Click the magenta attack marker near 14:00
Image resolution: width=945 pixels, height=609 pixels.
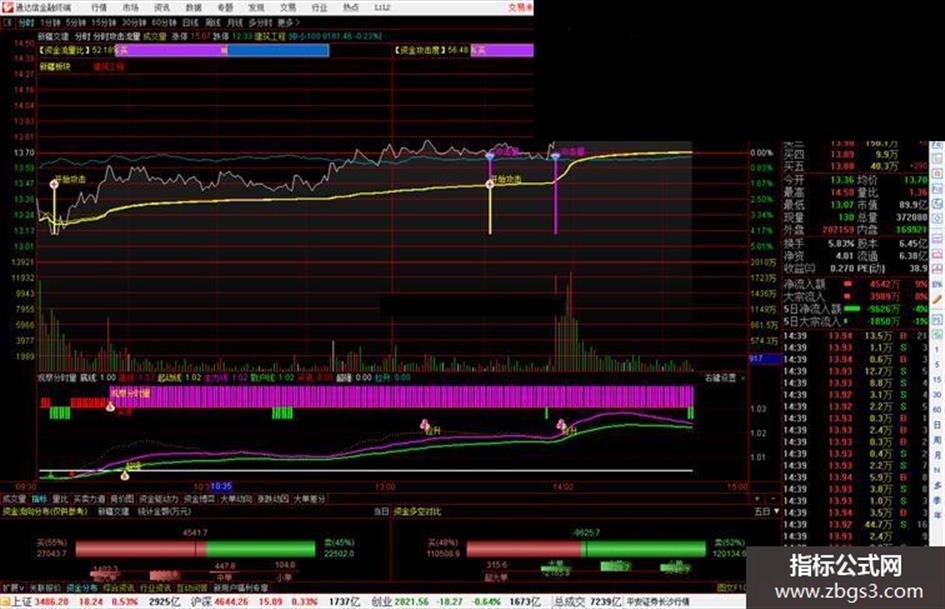point(555,156)
